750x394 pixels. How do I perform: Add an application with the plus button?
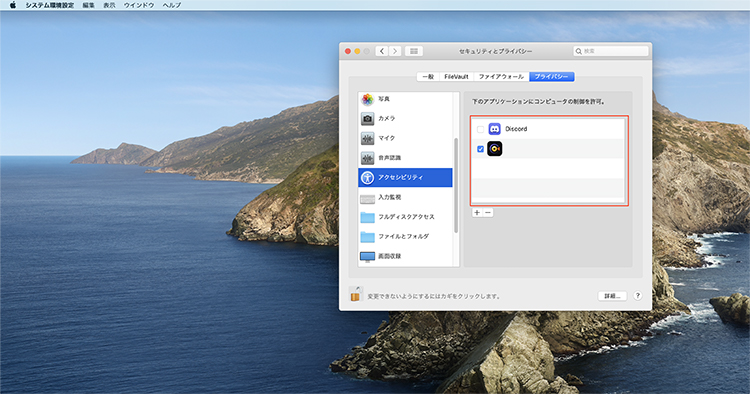click(477, 213)
